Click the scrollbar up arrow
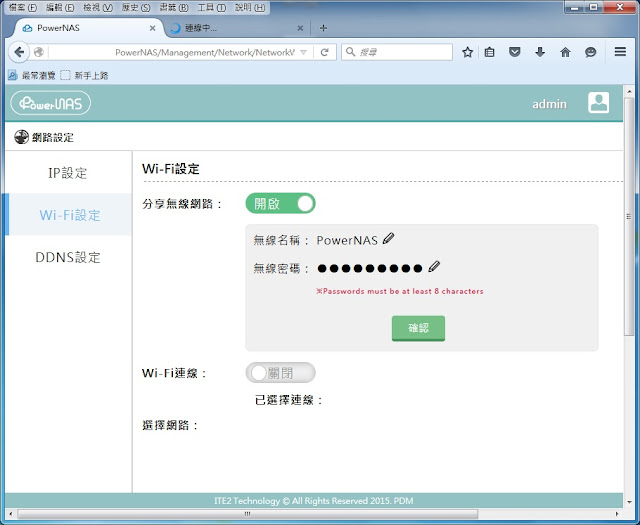This screenshot has width=640, height=525. [x=629, y=91]
